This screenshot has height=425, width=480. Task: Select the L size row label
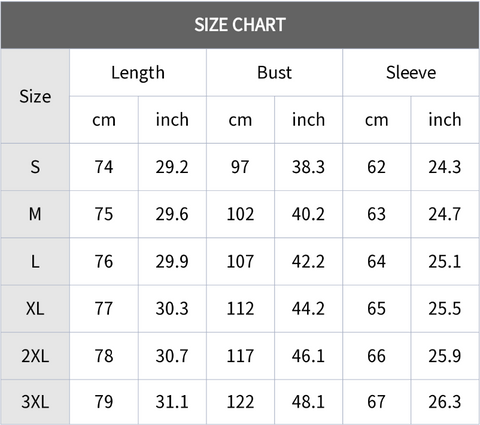(x=35, y=261)
